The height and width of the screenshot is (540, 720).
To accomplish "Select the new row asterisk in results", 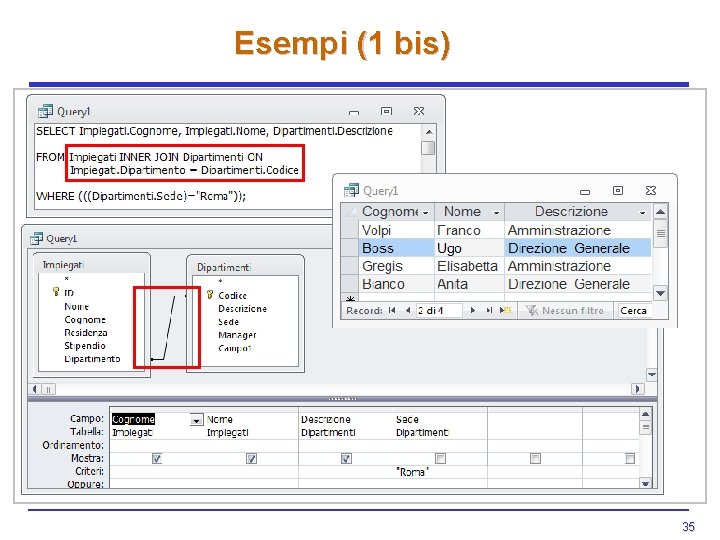I will pos(350,298).
